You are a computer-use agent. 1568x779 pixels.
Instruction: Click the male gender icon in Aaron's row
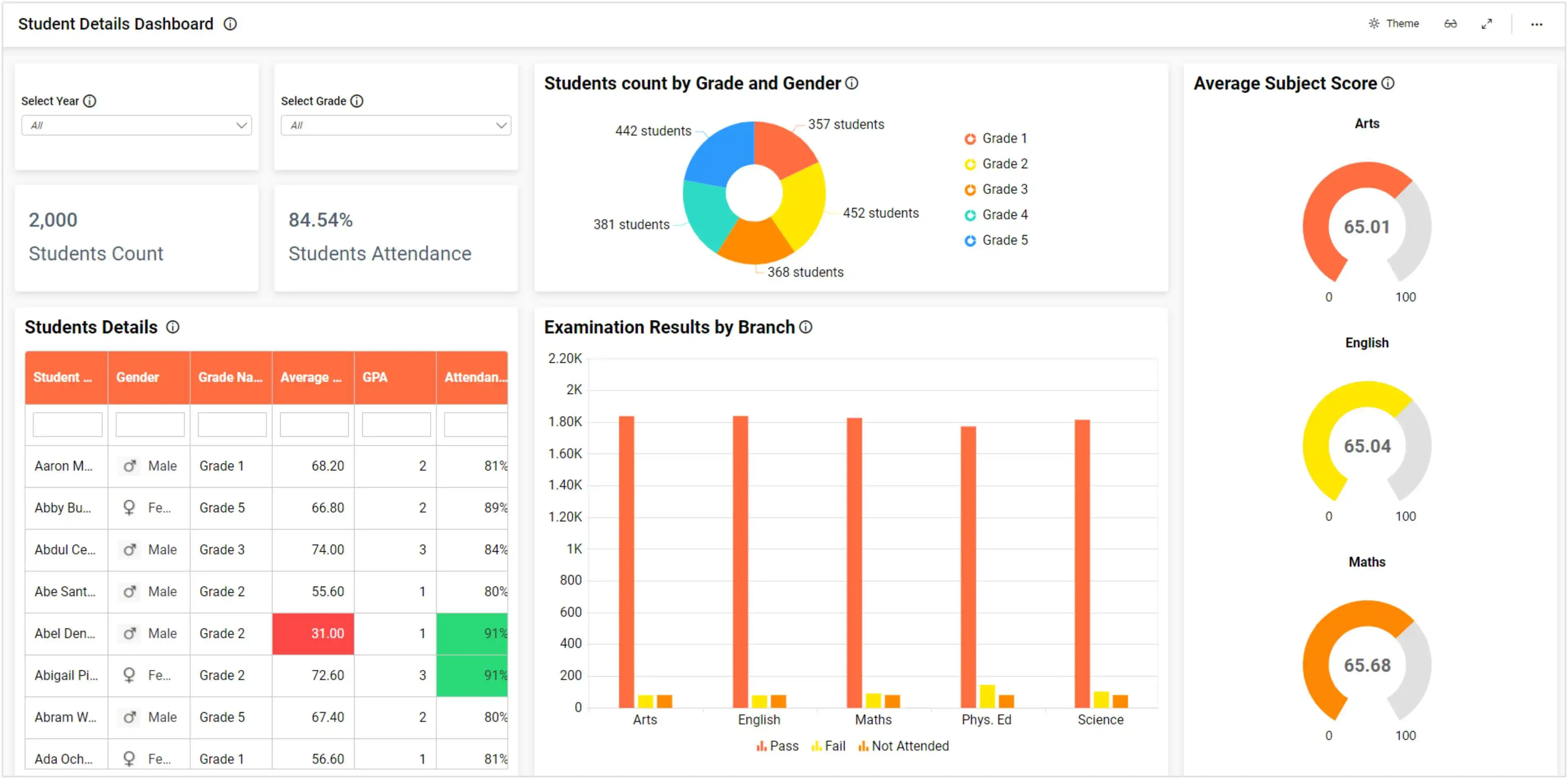click(130, 465)
